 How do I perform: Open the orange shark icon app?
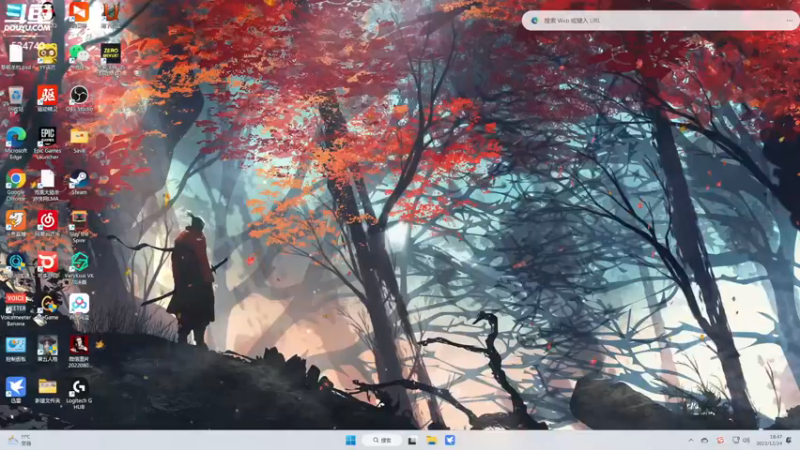[x=16, y=224]
